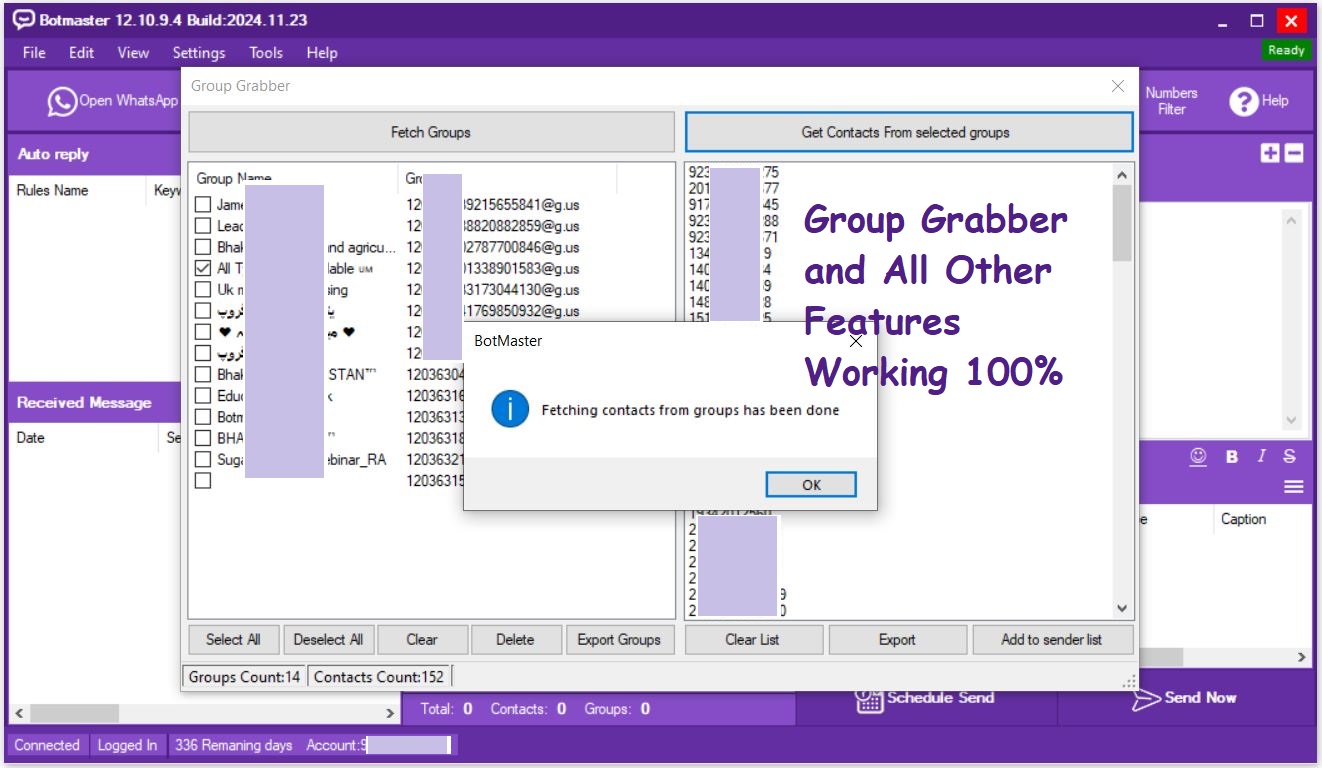The height and width of the screenshot is (768, 1322).
Task: Click the Clear button under groups list
Action: point(422,640)
